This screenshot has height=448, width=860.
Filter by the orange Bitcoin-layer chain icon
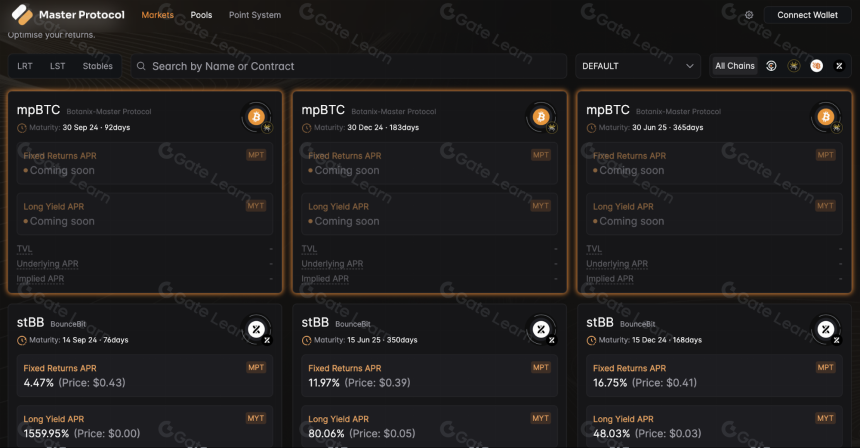[816, 66]
